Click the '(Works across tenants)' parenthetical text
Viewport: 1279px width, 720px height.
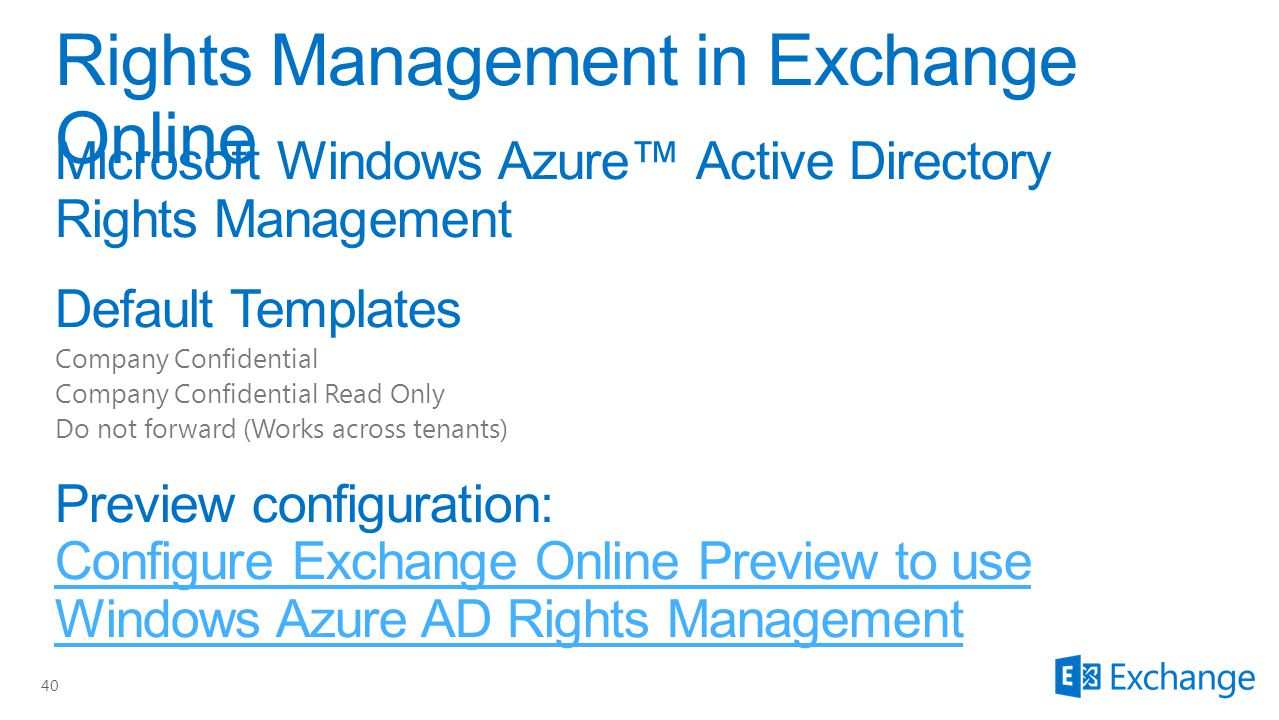[376, 430]
